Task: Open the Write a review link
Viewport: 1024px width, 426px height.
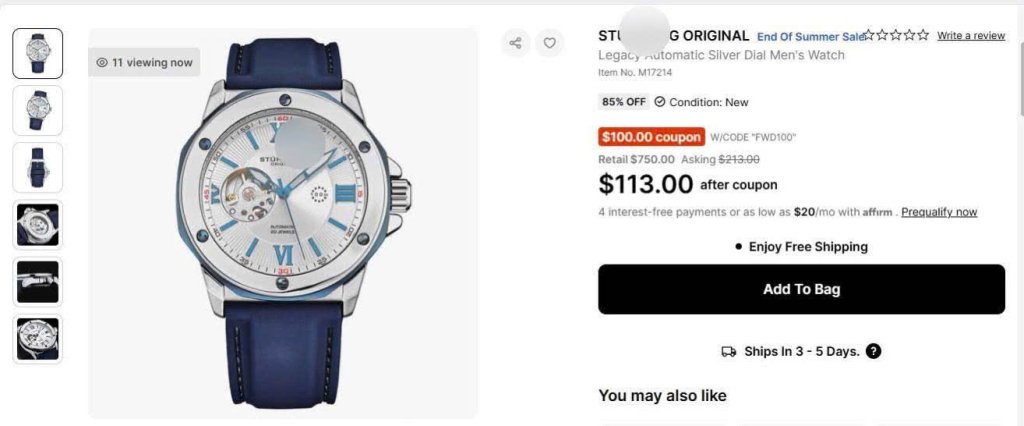Action: [x=970, y=36]
